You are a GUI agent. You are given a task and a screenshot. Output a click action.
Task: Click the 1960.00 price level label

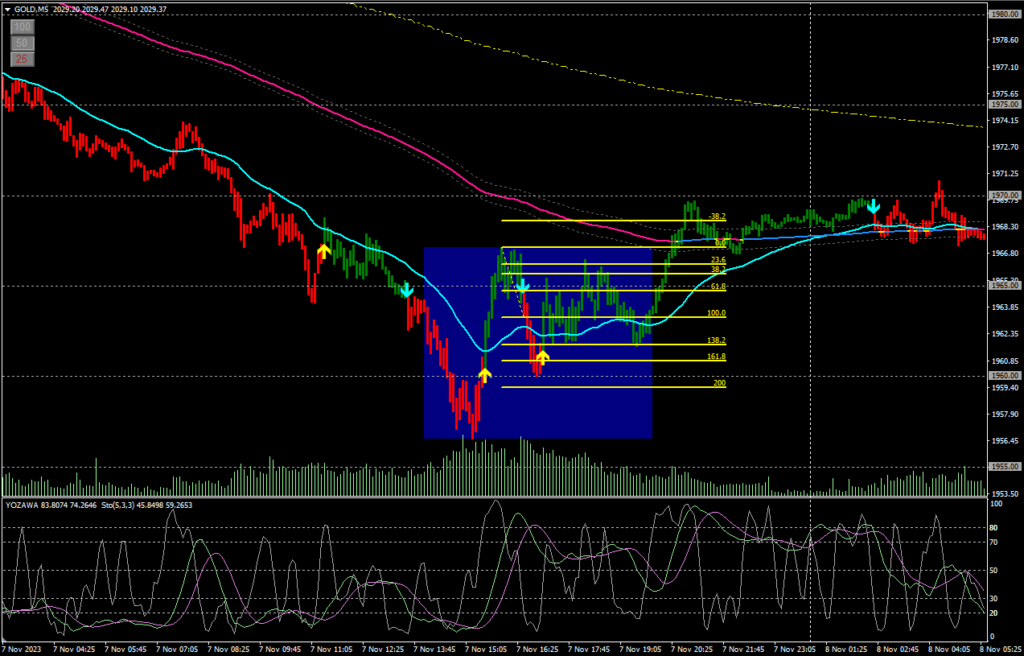pyautogui.click(x=1003, y=376)
